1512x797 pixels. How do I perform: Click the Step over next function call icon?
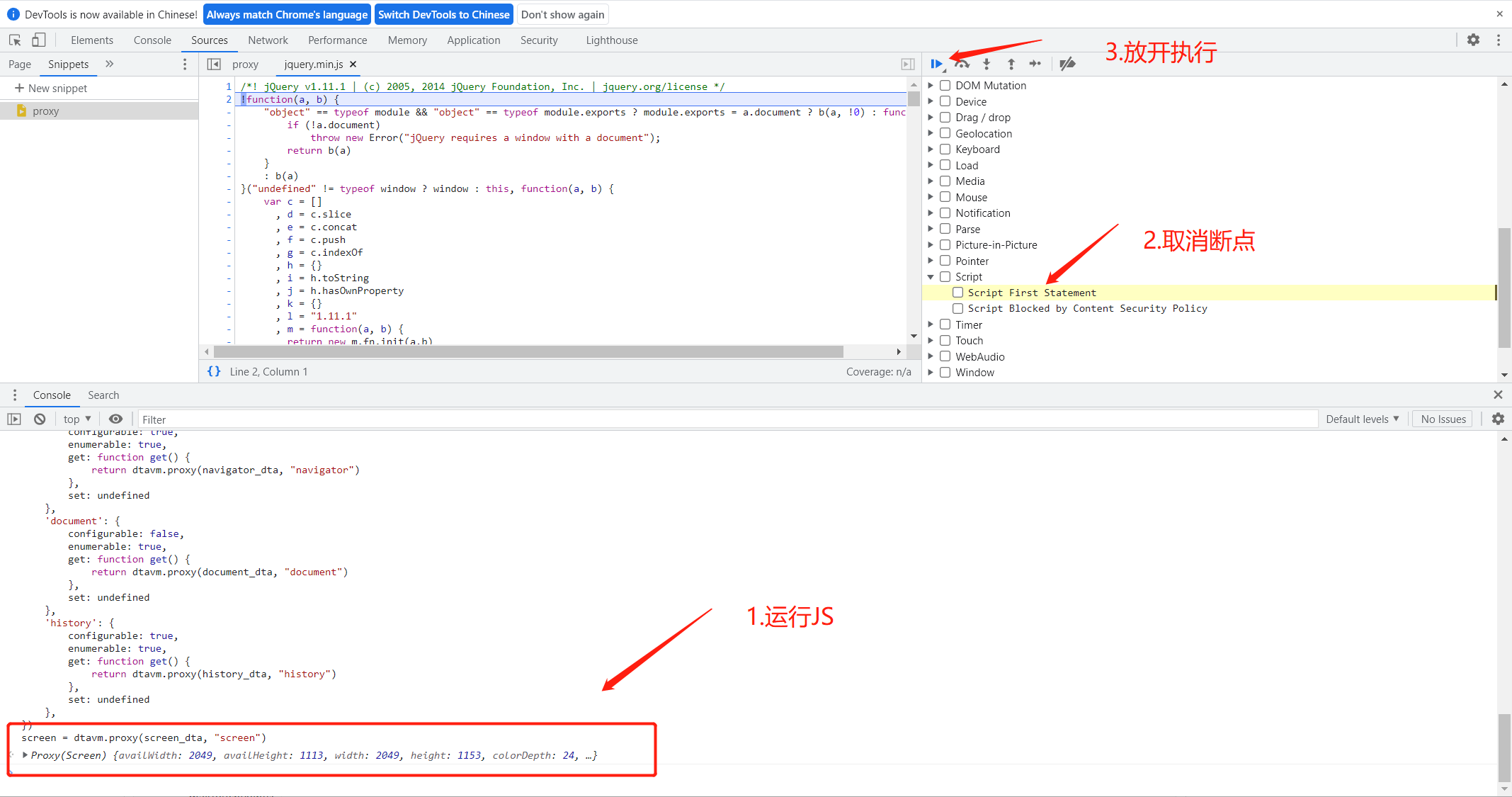(x=960, y=64)
